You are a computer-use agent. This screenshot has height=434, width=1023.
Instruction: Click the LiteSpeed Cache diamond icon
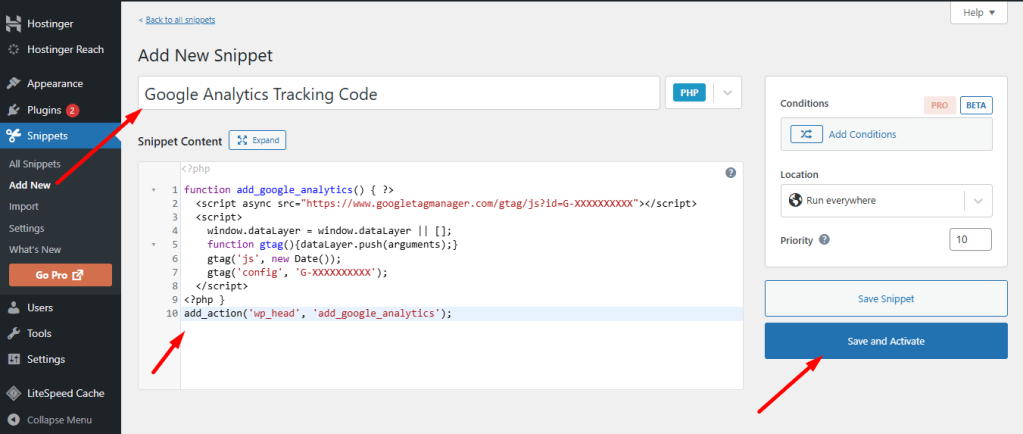click(x=14, y=394)
